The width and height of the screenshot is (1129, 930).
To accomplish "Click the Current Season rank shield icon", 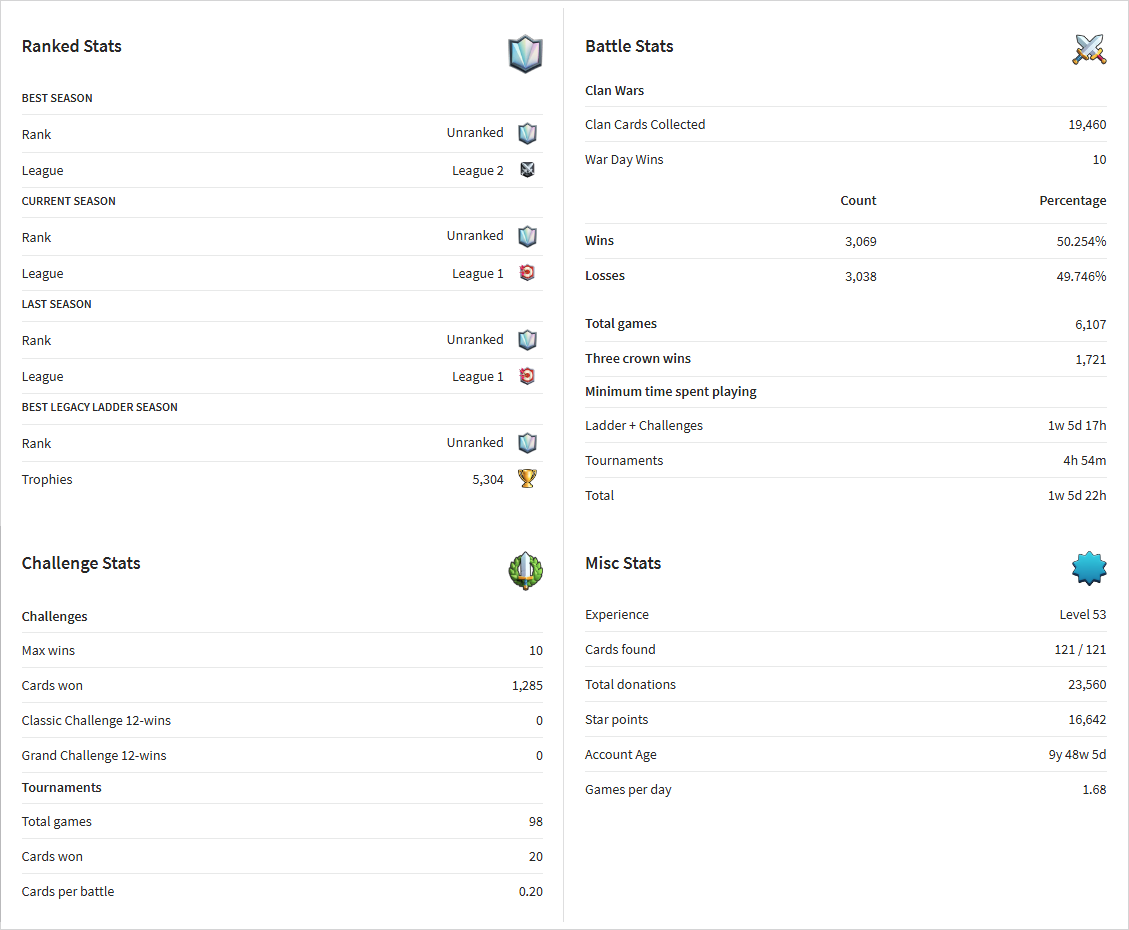I will tap(528, 236).
